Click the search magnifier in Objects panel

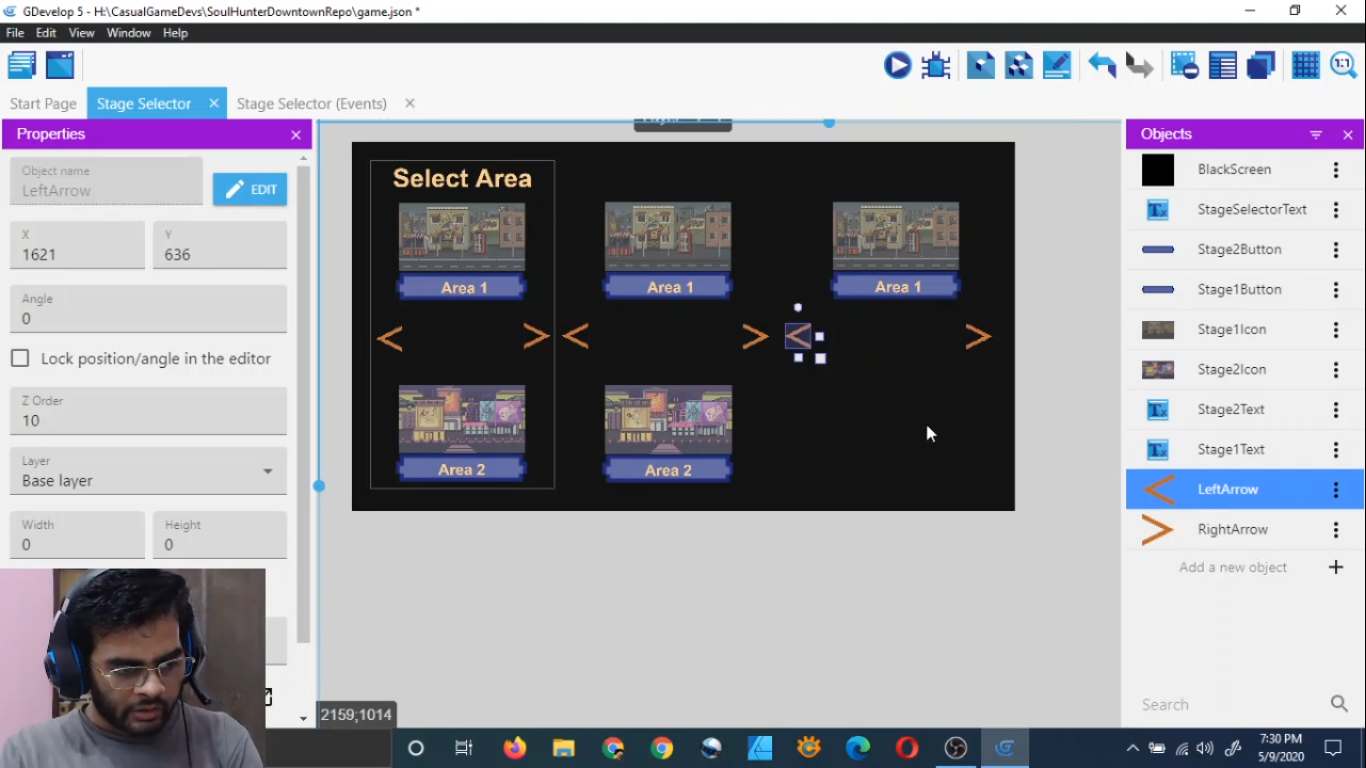(x=1339, y=704)
